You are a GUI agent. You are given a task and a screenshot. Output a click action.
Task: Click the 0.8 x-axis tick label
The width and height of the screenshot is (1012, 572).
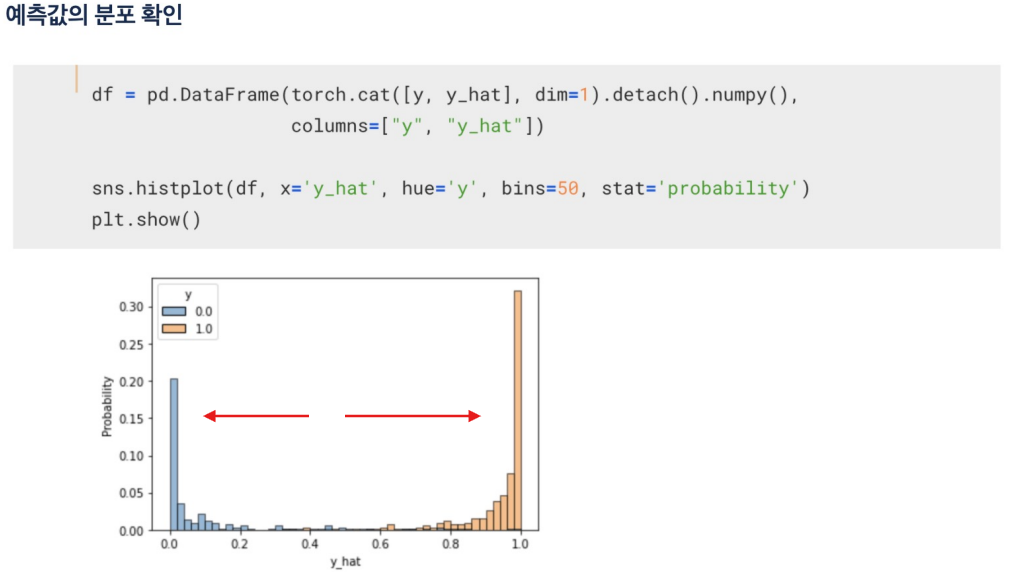450,544
